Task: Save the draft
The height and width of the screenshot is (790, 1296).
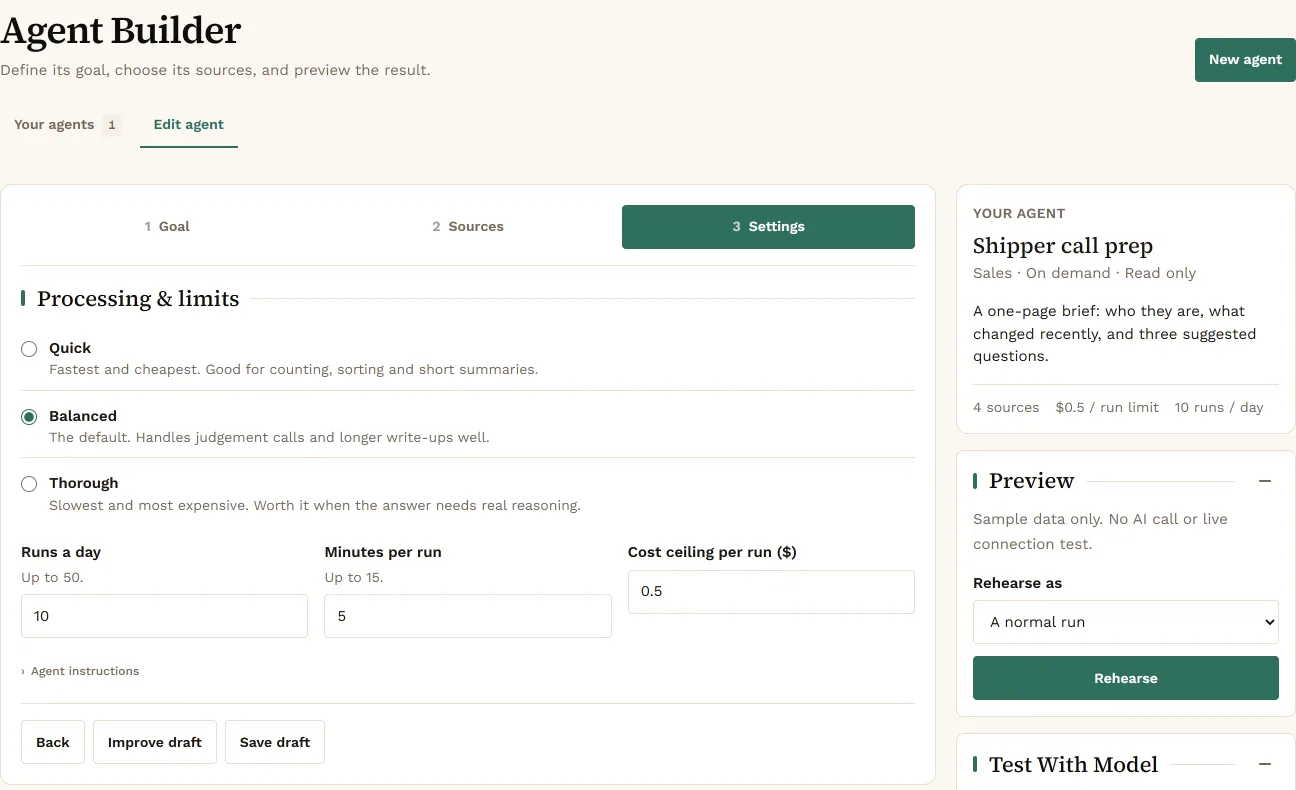Action: pos(275,742)
